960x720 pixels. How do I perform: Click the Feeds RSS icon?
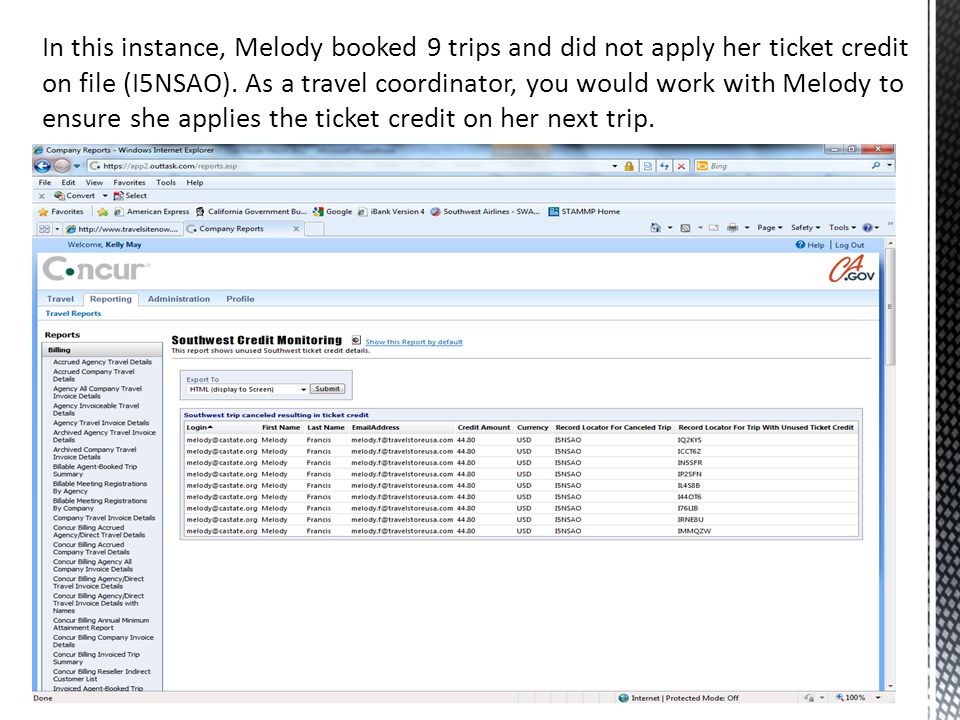(x=686, y=228)
